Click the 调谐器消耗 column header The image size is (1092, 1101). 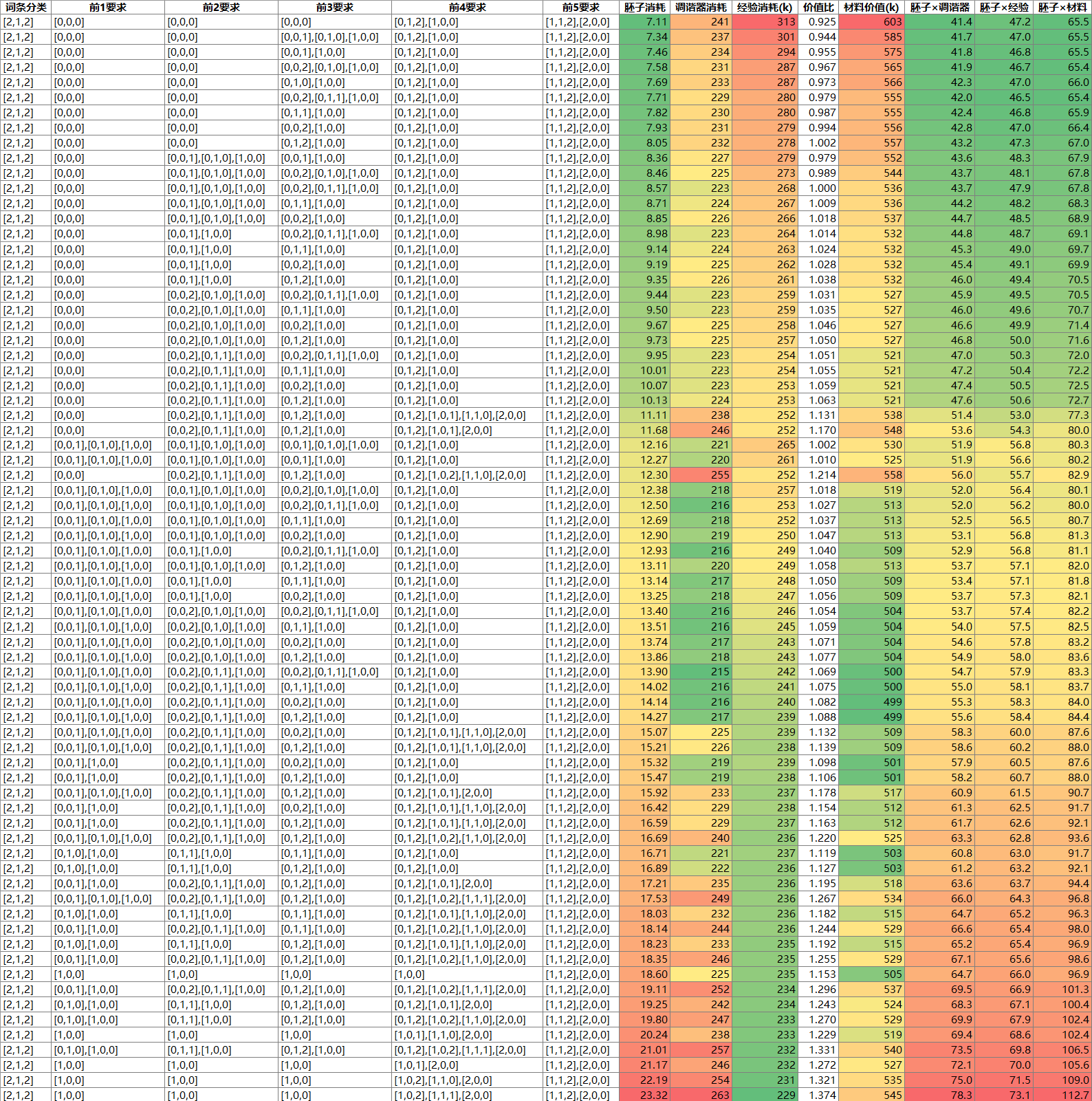(x=701, y=7)
